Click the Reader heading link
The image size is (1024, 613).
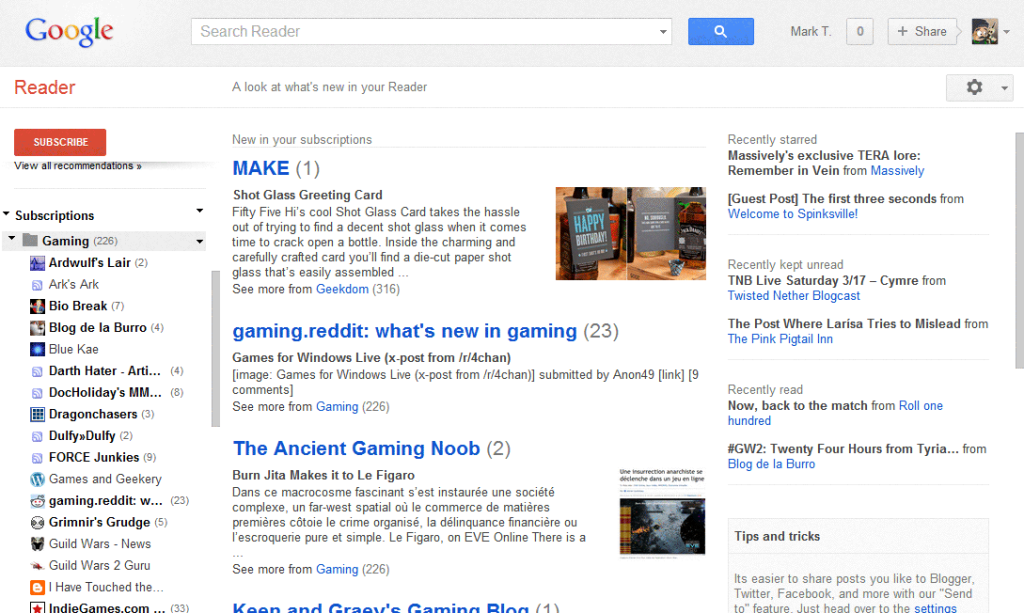click(44, 87)
